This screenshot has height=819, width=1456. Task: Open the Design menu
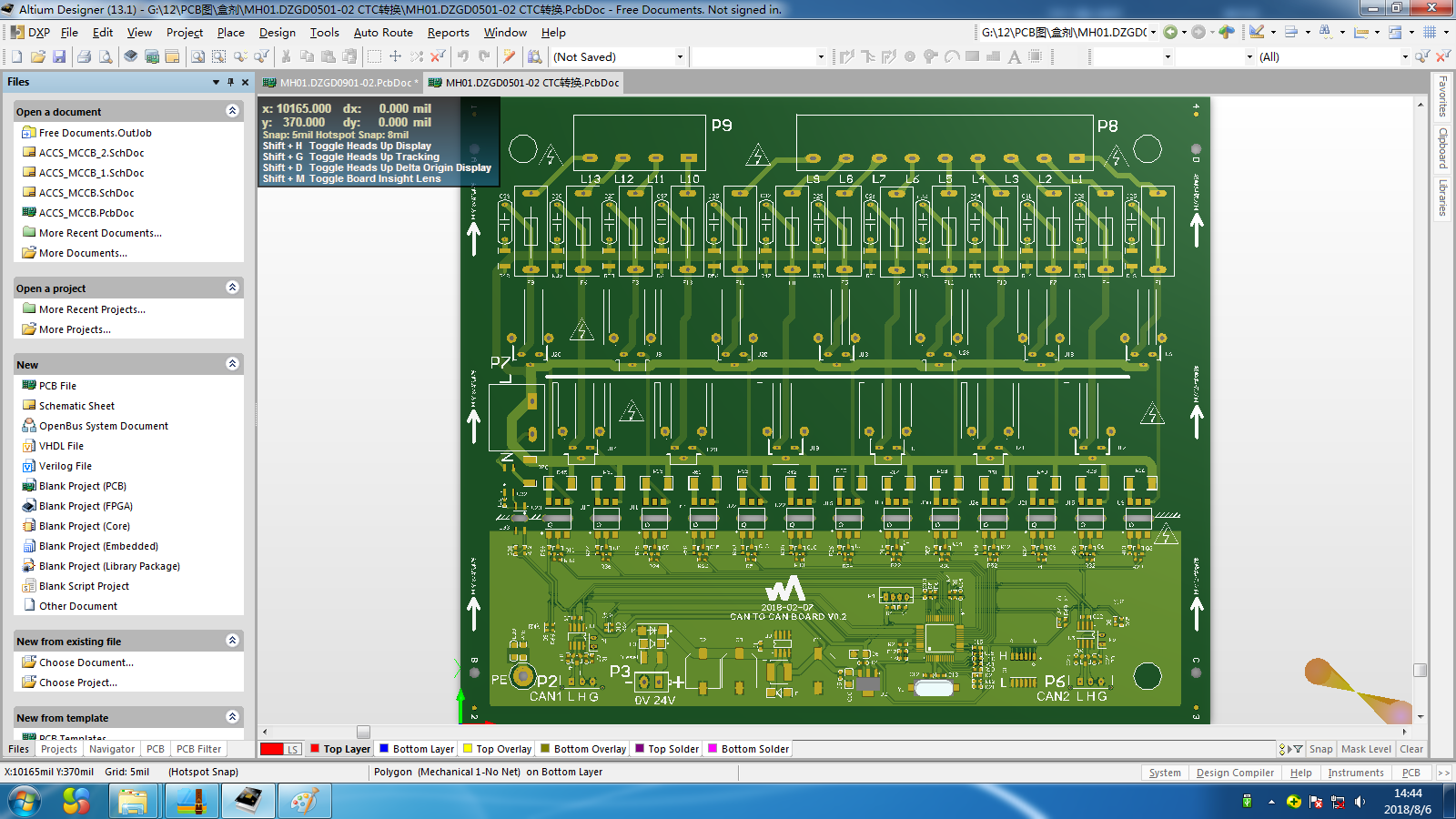pos(277,32)
